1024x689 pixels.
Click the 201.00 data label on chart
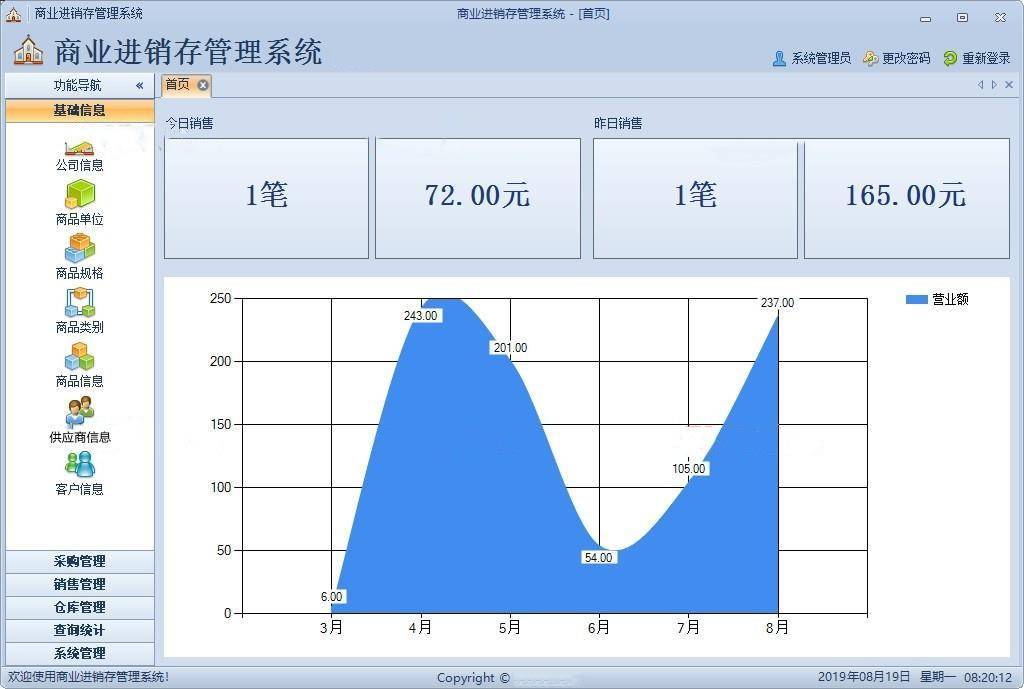(x=510, y=347)
